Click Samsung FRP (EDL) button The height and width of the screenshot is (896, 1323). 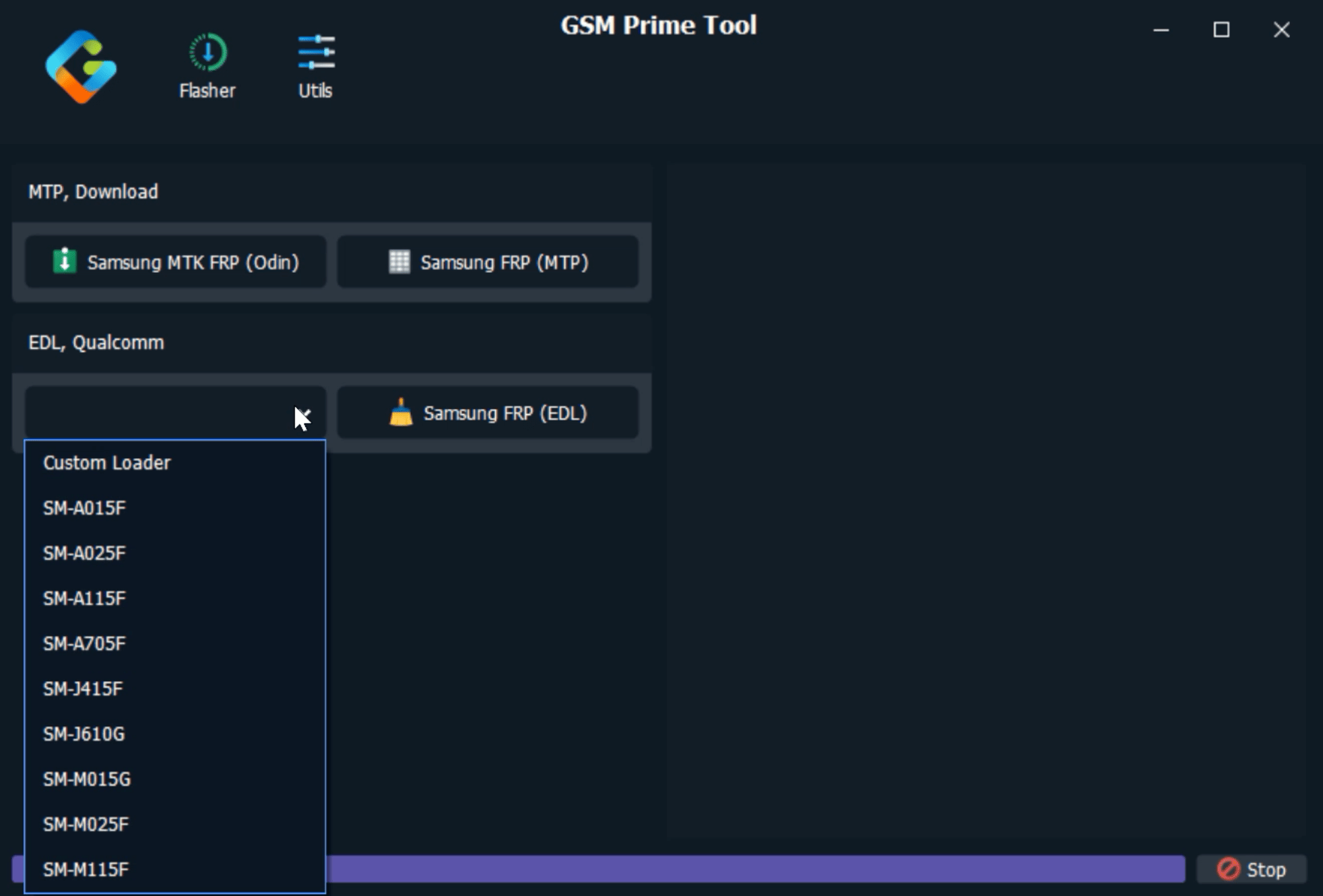tap(488, 413)
